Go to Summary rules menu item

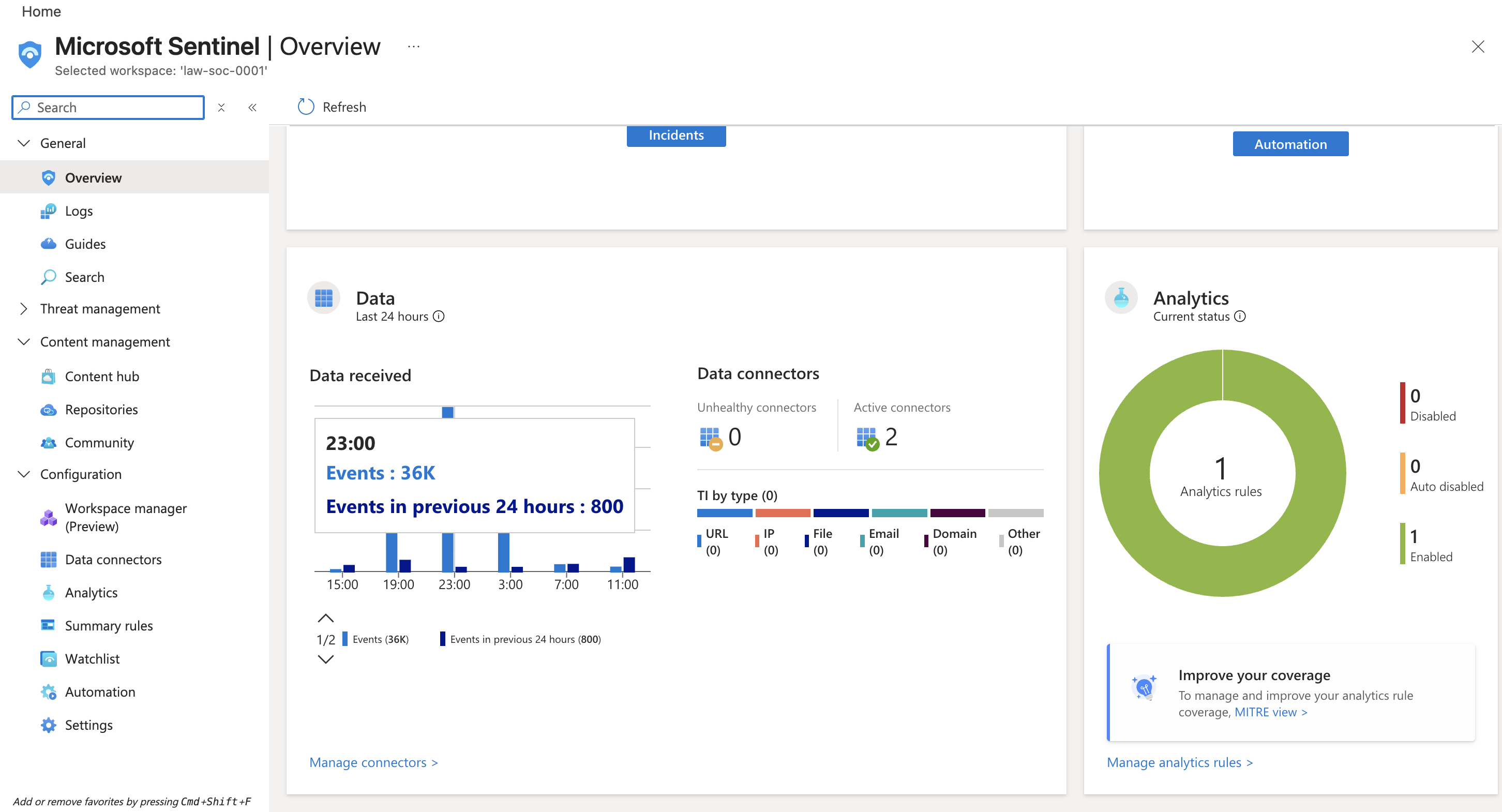click(109, 625)
